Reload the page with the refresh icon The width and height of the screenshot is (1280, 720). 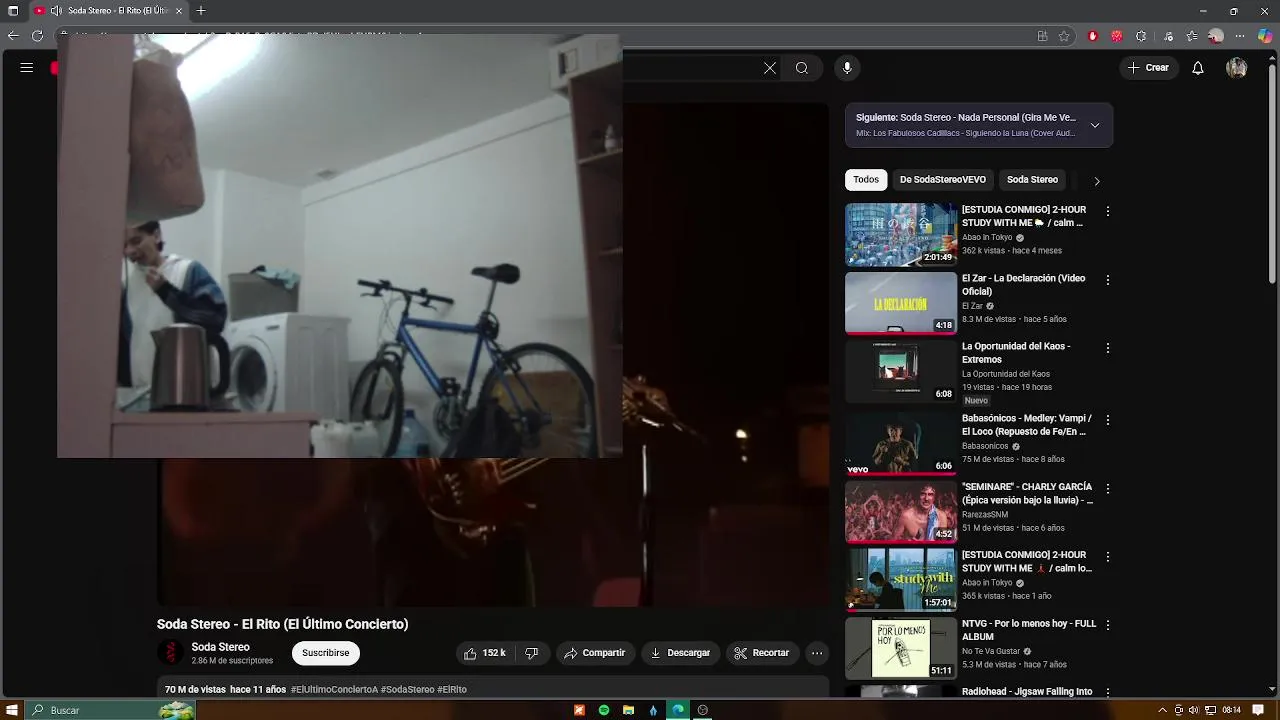[39, 36]
